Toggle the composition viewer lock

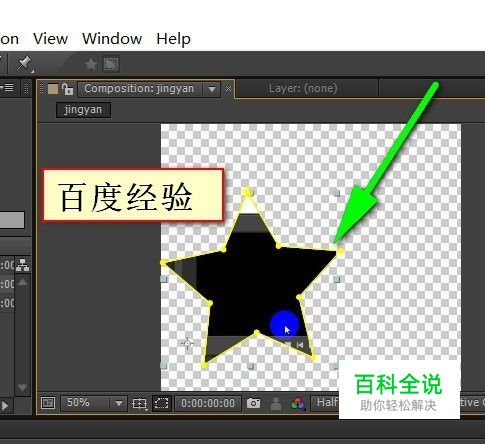coord(68,89)
